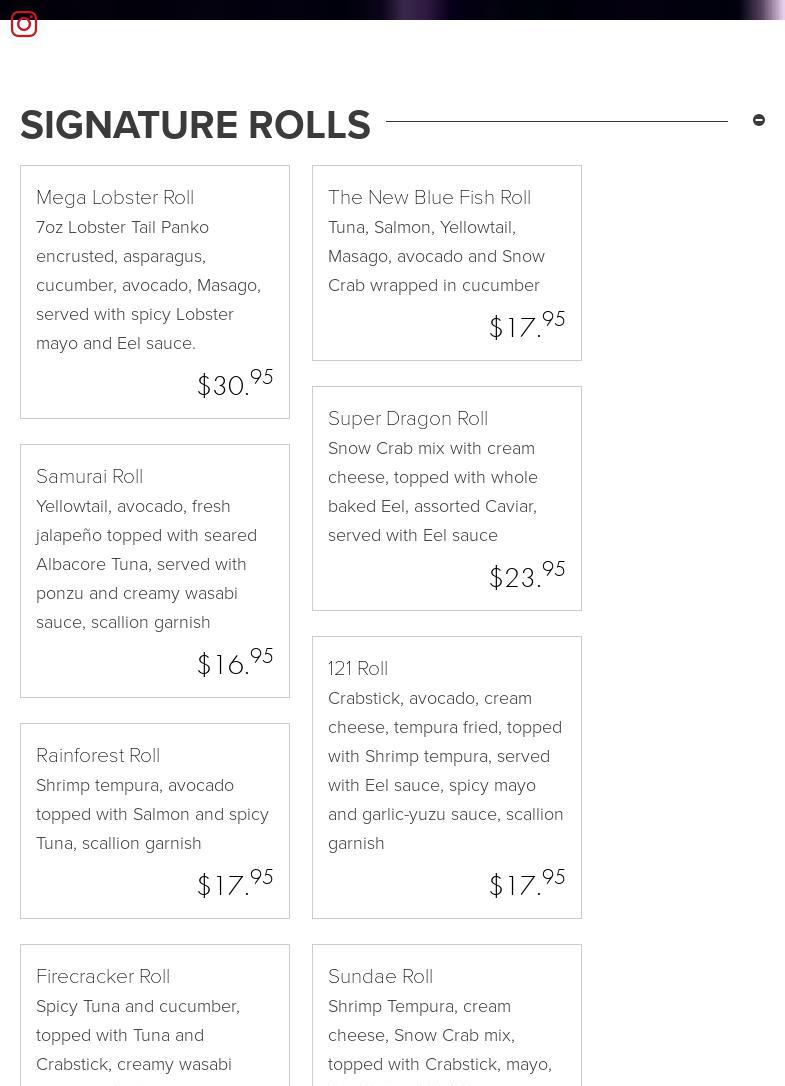Viewport: 785px width, 1086px height.
Task: Click the Super Dragon Roll description text
Action: coord(433,491)
